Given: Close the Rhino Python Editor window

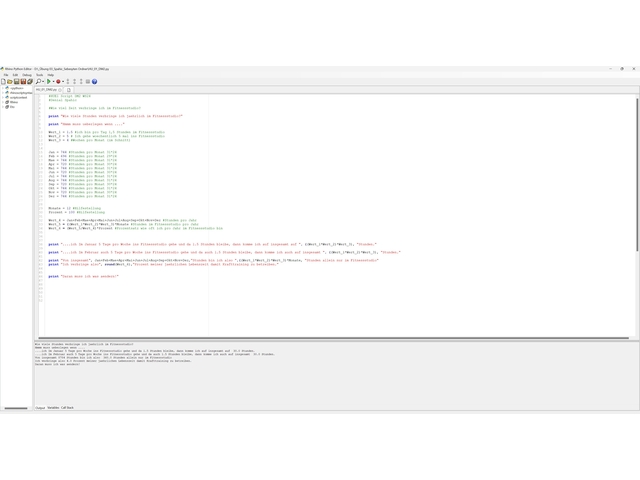Looking at the screenshot, I should [x=634, y=69].
